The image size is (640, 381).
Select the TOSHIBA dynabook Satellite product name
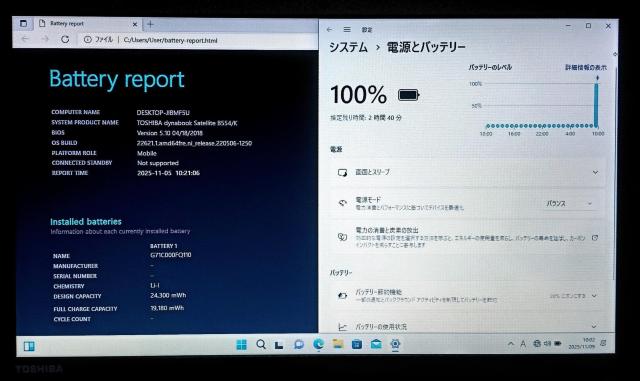[187, 123]
